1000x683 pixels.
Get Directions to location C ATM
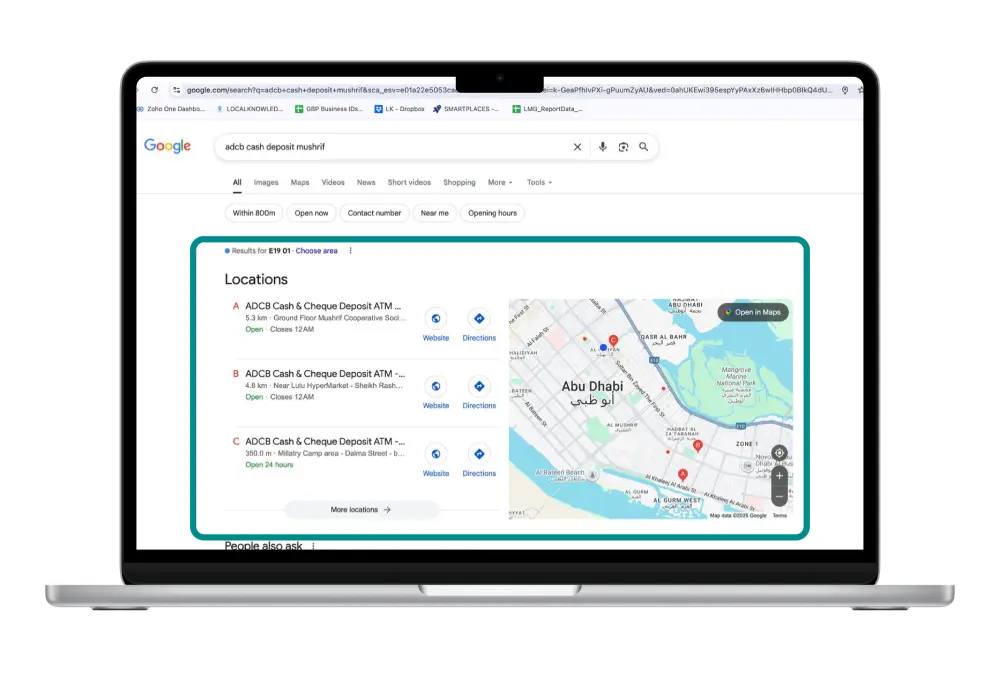pyautogui.click(x=479, y=460)
